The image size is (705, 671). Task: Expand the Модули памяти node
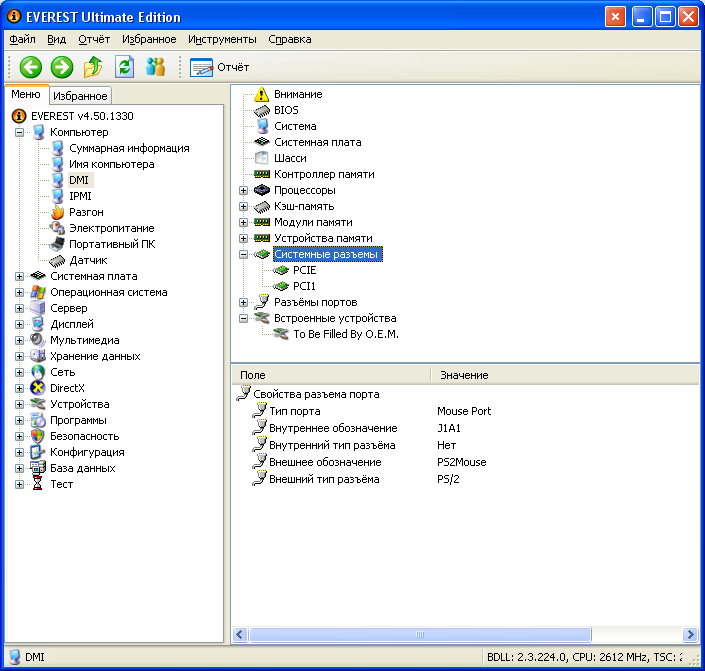tap(243, 222)
